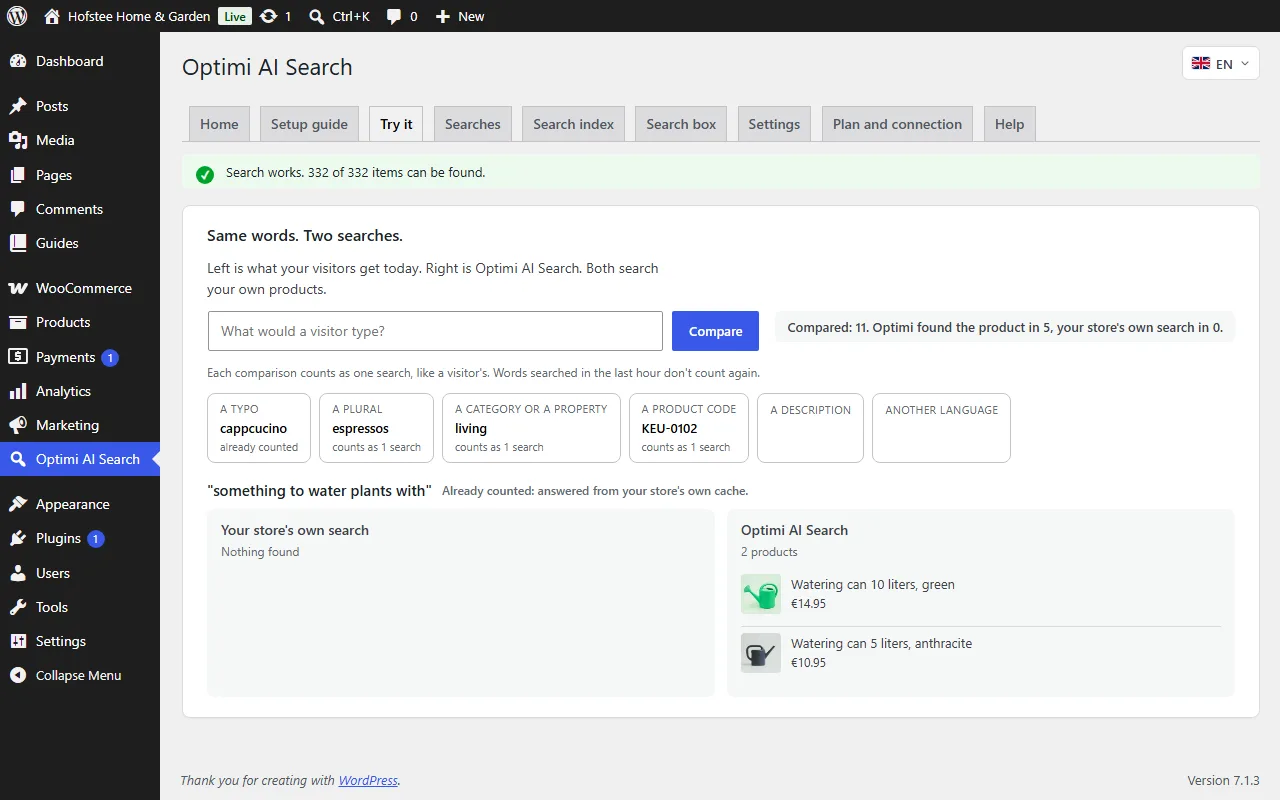The height and width of the screenshot is (800, 1280).
Task: Focus the 'What would a visitor type?' field
Action: click(x=435, y=331)
